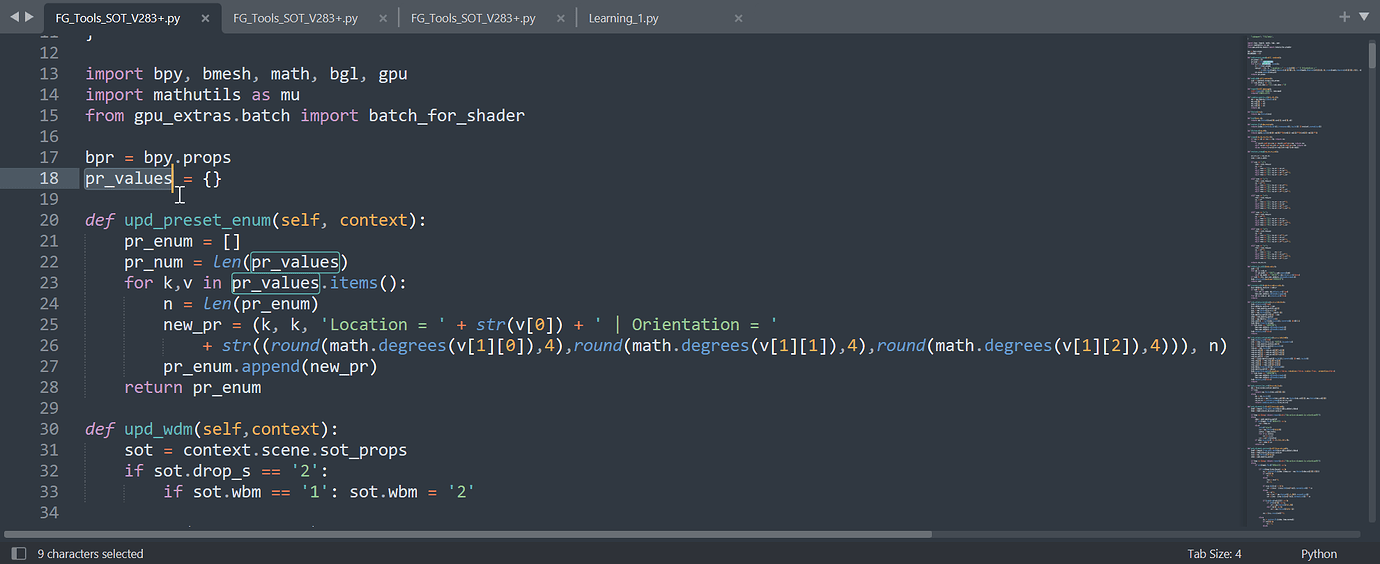1380x564 pixels.
Task: Click 'pr_enum.append' on line 27
Action: tap(231, 367)
